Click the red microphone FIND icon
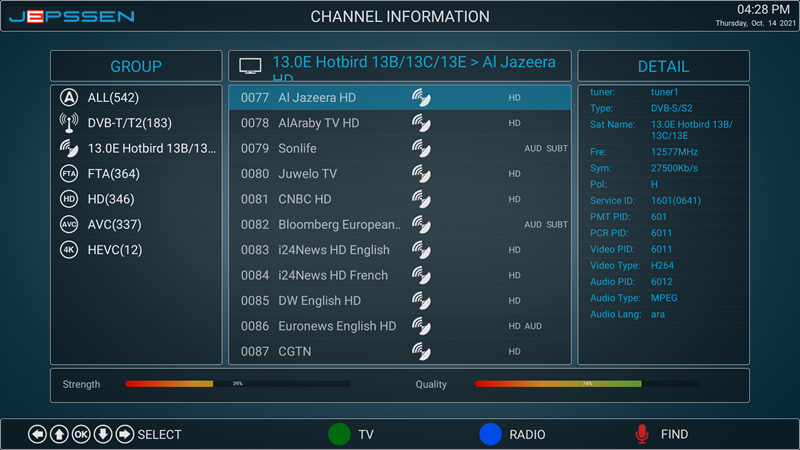Viewport: 800px width, 450px height. point(642,434)
